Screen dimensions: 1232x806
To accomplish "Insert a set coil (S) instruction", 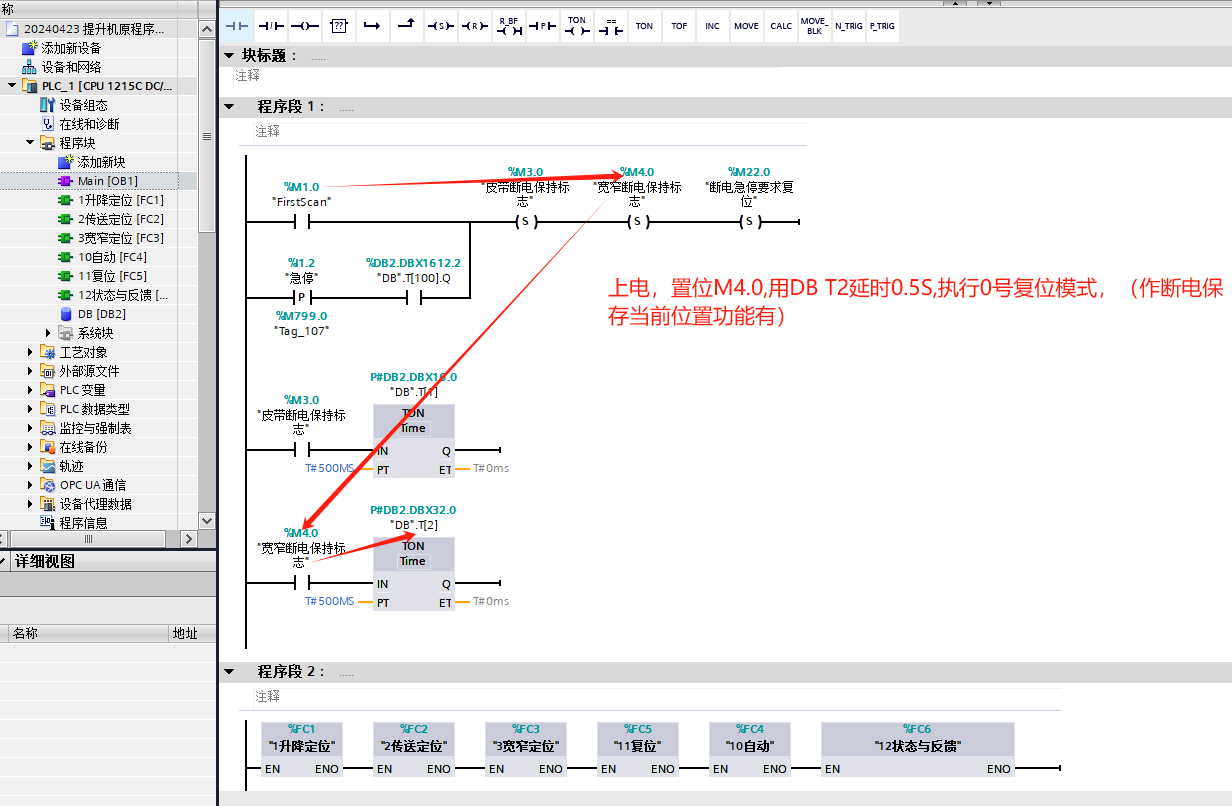I will 440,26.
